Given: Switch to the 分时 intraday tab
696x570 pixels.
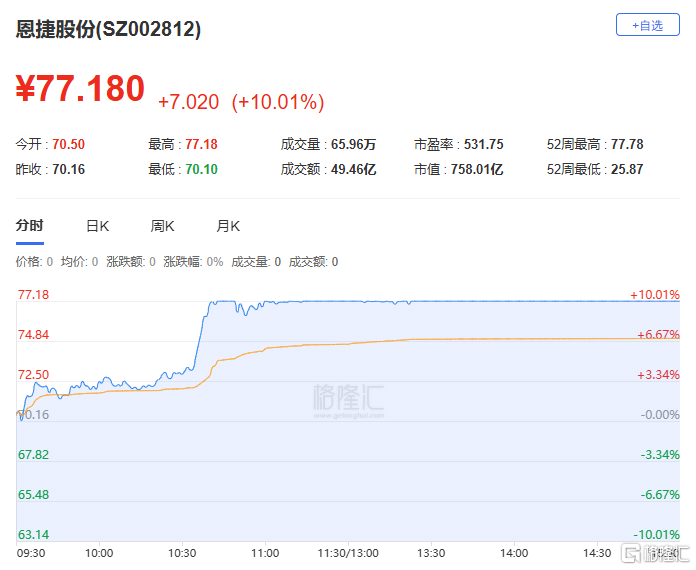Looking at the screenshot, I should (29, 226).
